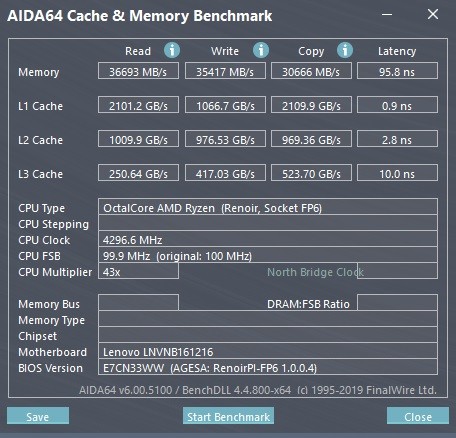Minimize the AIDA64 benchmark window
456x438 pixels.
tap(387, 14)
